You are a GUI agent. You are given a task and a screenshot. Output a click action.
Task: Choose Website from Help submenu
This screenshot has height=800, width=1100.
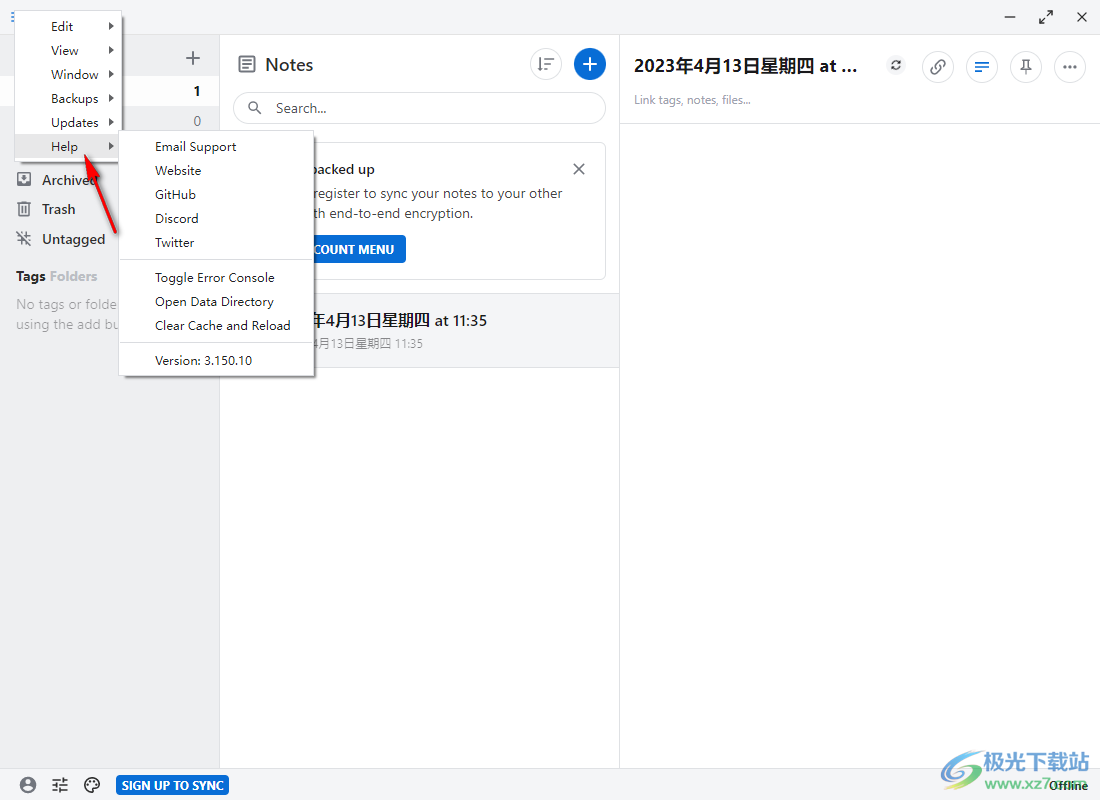216,171
